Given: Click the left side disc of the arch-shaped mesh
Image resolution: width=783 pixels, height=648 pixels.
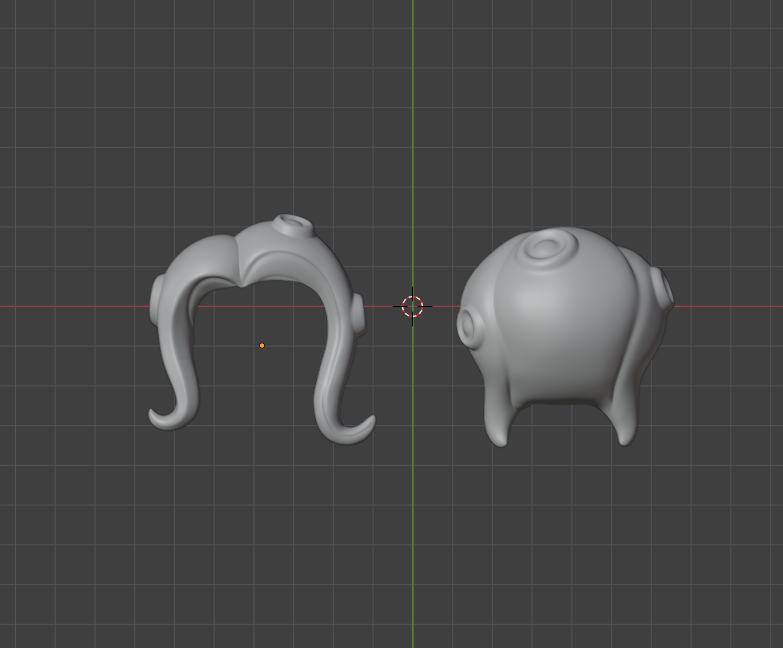Looking at the screenshot, I should click(x=158, y=302).
